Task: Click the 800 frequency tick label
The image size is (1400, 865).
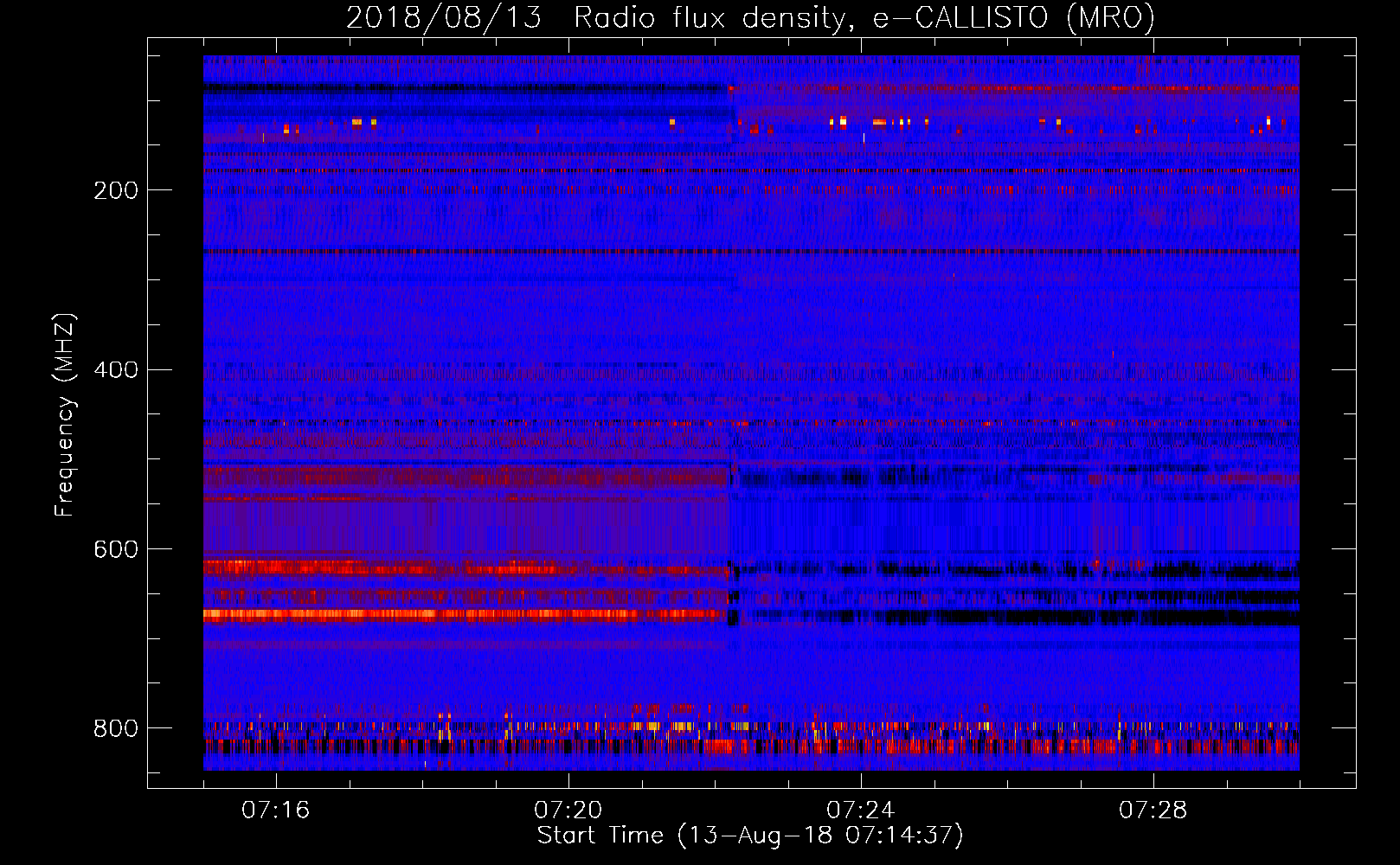Action: click(115, 728)
